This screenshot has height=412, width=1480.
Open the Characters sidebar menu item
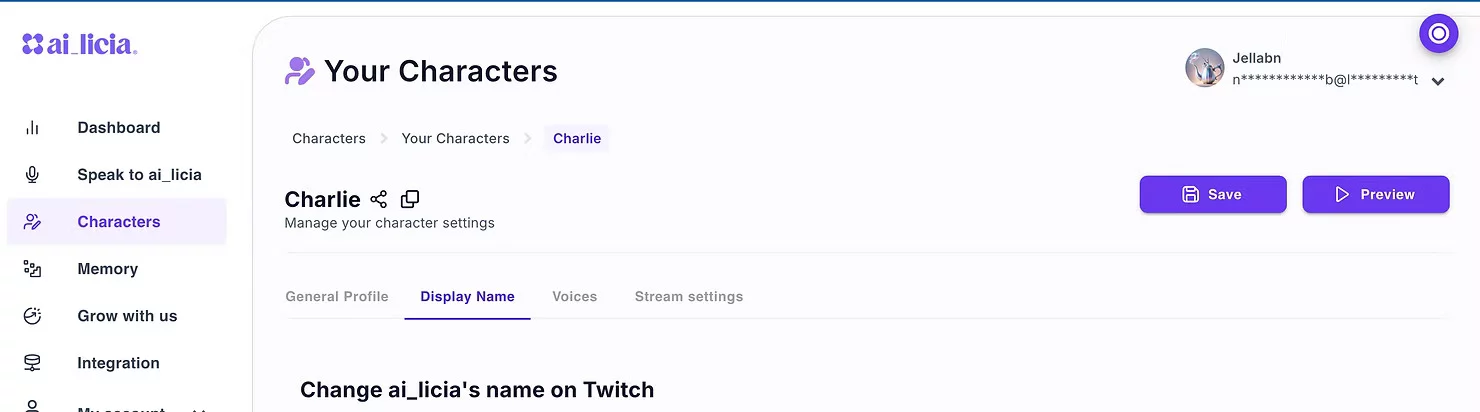point(118,222)
